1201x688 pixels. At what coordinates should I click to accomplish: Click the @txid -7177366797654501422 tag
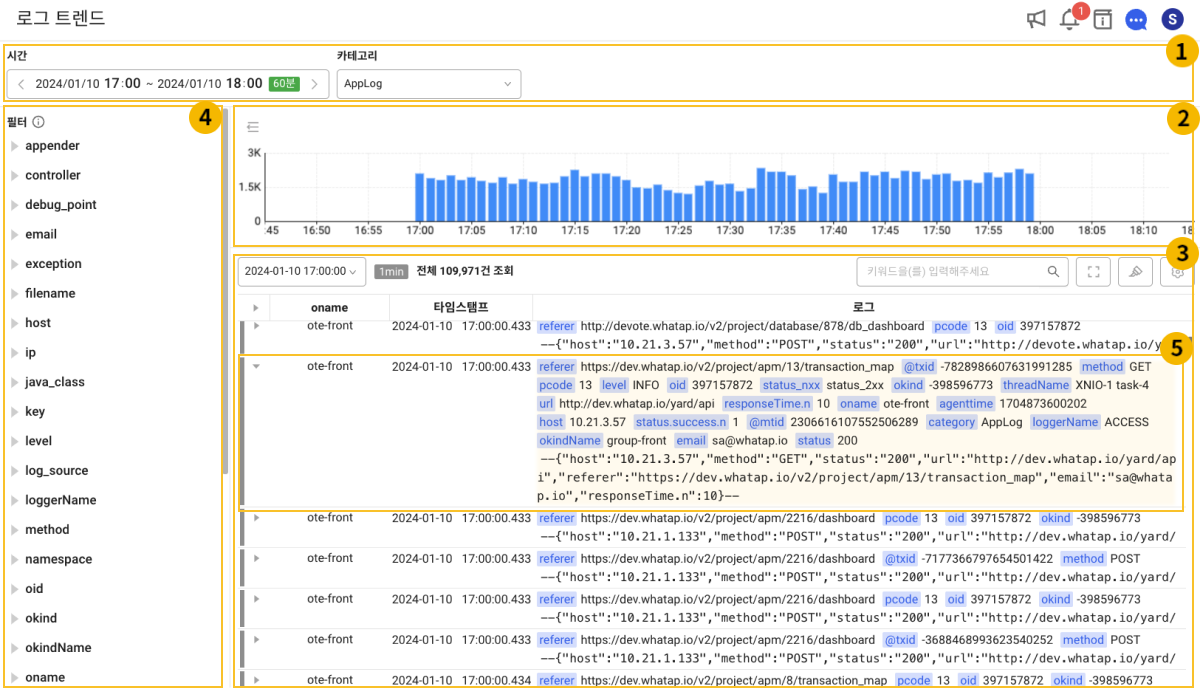900,559
